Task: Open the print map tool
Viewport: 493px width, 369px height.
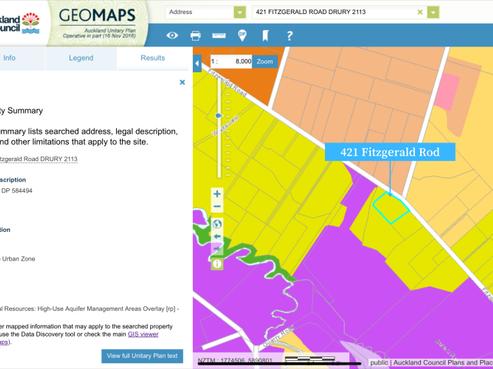Action: 195,35
